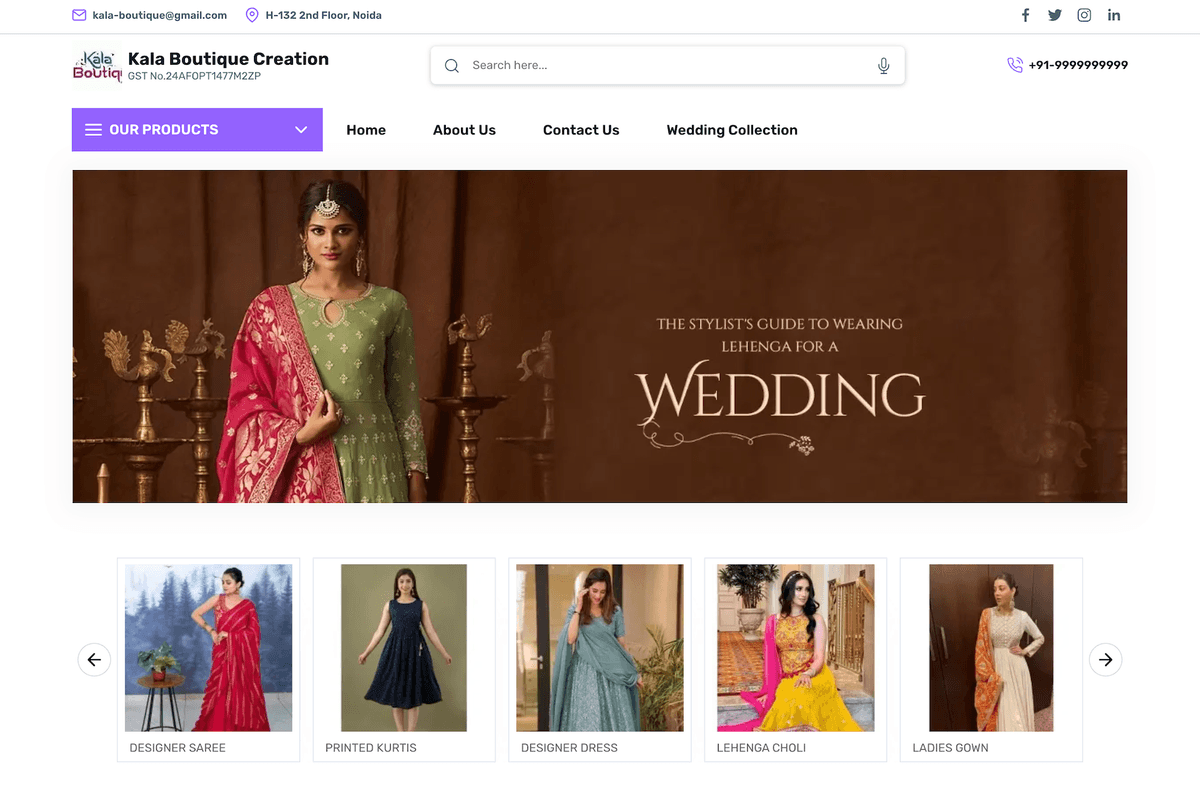Click the Kala Boutique logo image
Viewport: 1200px width, 802px height.
pyautogui.click(x=97, y=66)
